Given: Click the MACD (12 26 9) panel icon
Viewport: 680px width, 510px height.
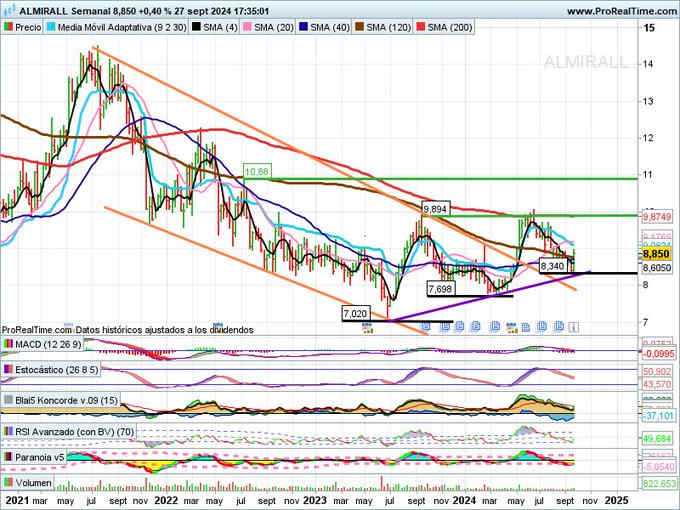Looking at the screenshot, I should (x=8, y=344).
